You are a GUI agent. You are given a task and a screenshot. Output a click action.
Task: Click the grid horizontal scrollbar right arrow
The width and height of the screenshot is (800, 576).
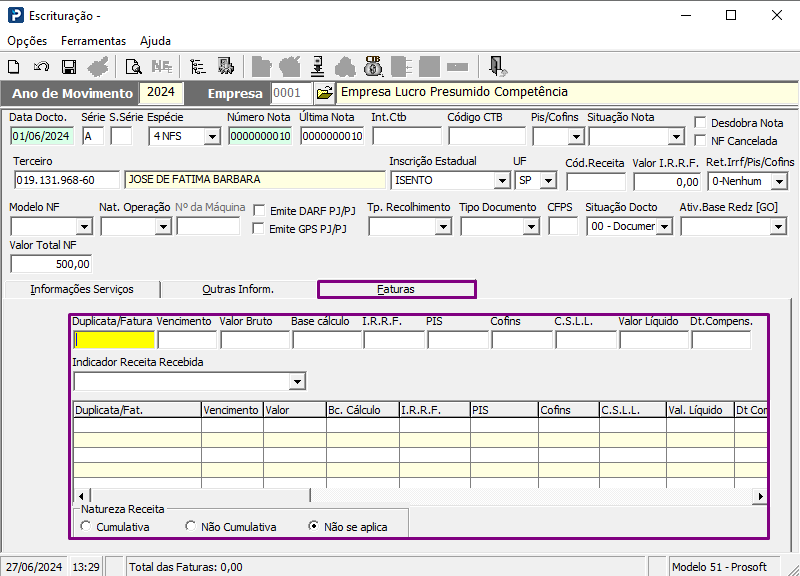coord(759,496)
